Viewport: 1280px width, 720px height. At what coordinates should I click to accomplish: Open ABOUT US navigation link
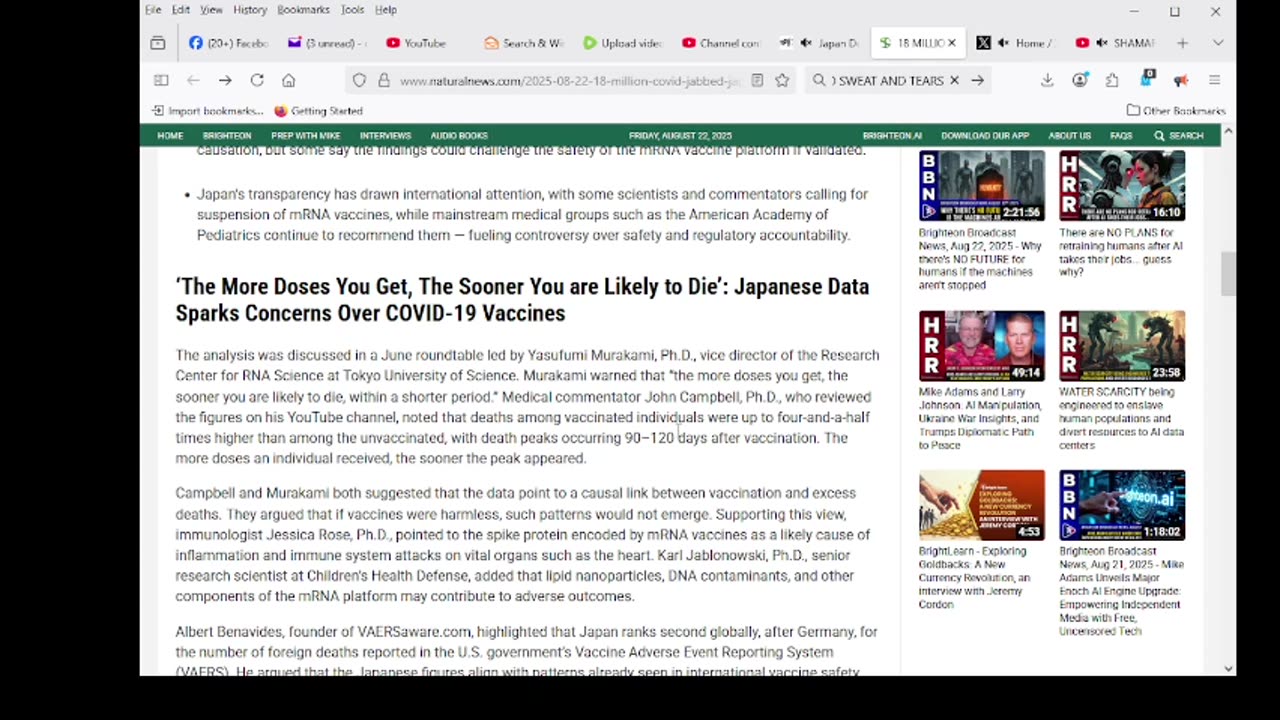click(1069, 135)
